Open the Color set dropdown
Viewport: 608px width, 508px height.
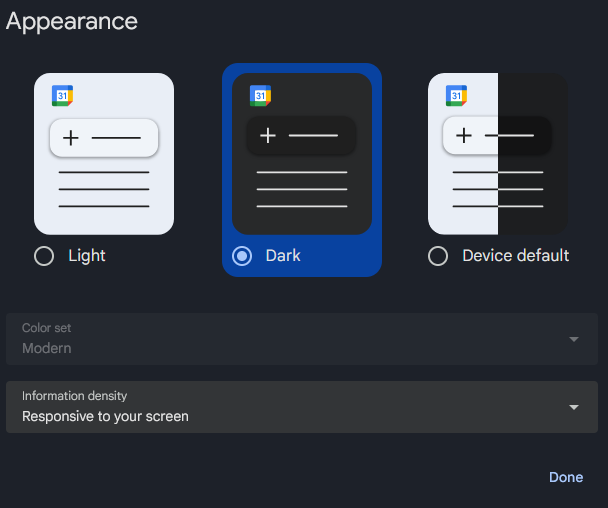[302, 339]
